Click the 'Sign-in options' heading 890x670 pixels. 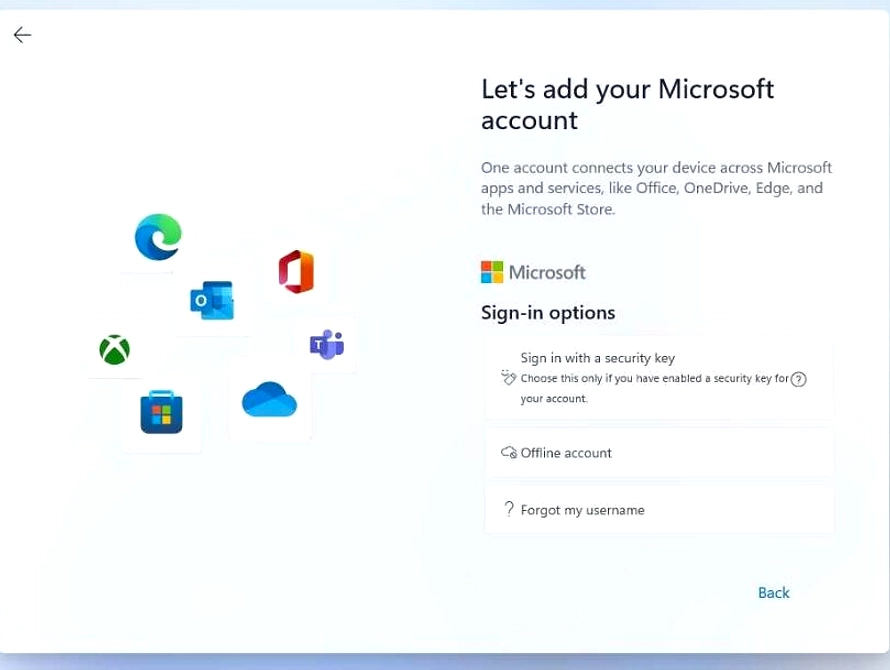pyautogui.click(x=548, y=313)
